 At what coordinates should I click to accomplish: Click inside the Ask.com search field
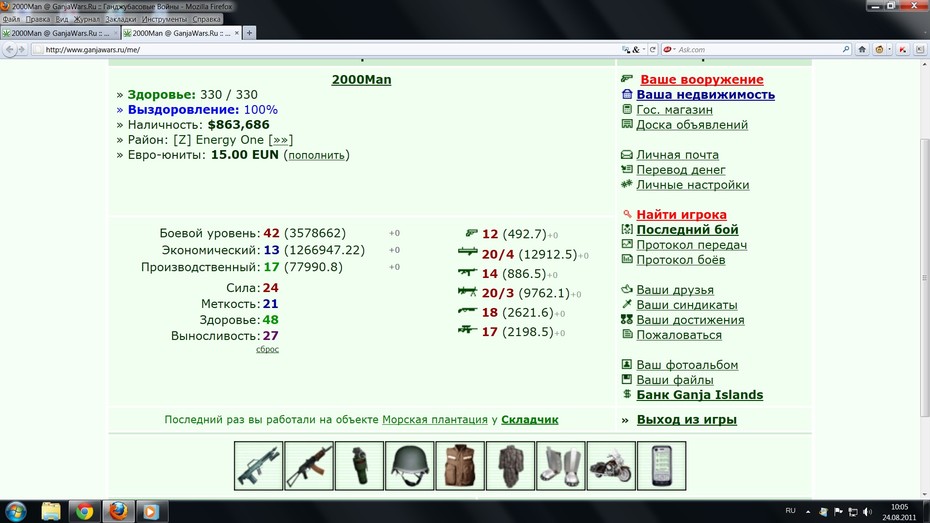point(759,50)
